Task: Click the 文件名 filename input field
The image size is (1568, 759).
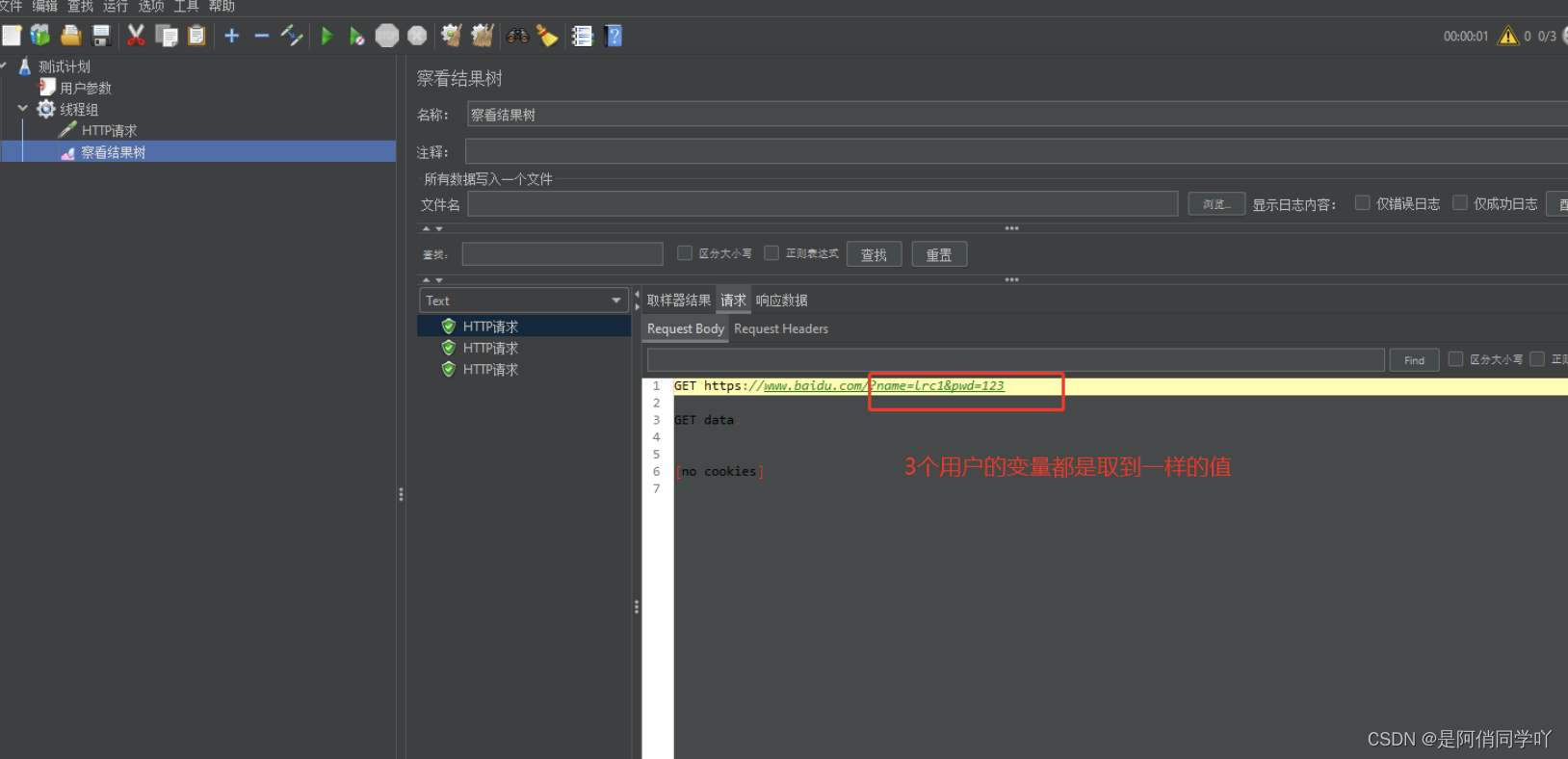Action: tap(823, 203)
